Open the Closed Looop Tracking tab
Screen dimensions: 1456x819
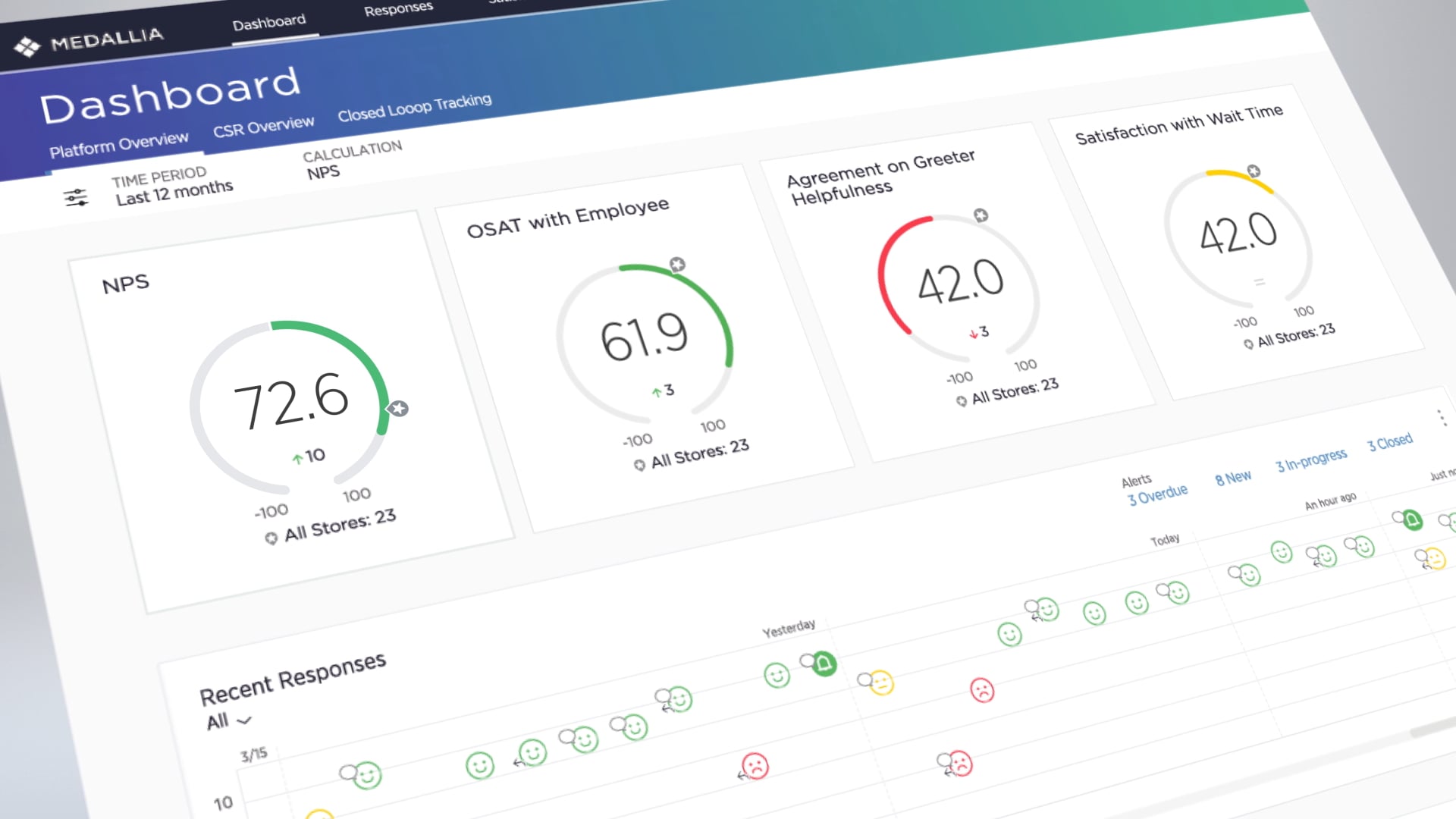point(414,108)
